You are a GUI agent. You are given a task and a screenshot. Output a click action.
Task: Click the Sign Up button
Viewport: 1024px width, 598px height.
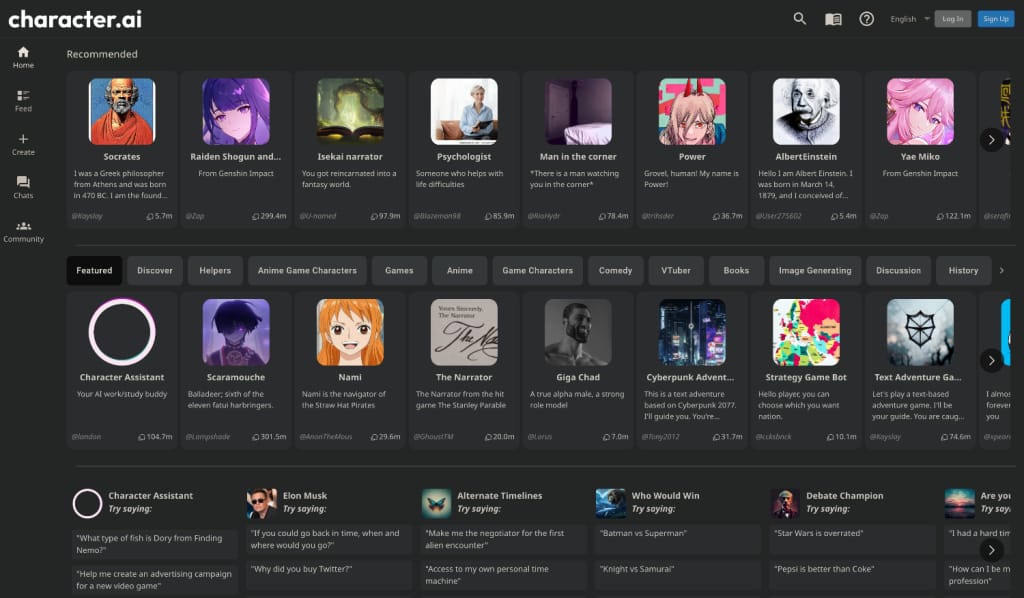point(995,19)
